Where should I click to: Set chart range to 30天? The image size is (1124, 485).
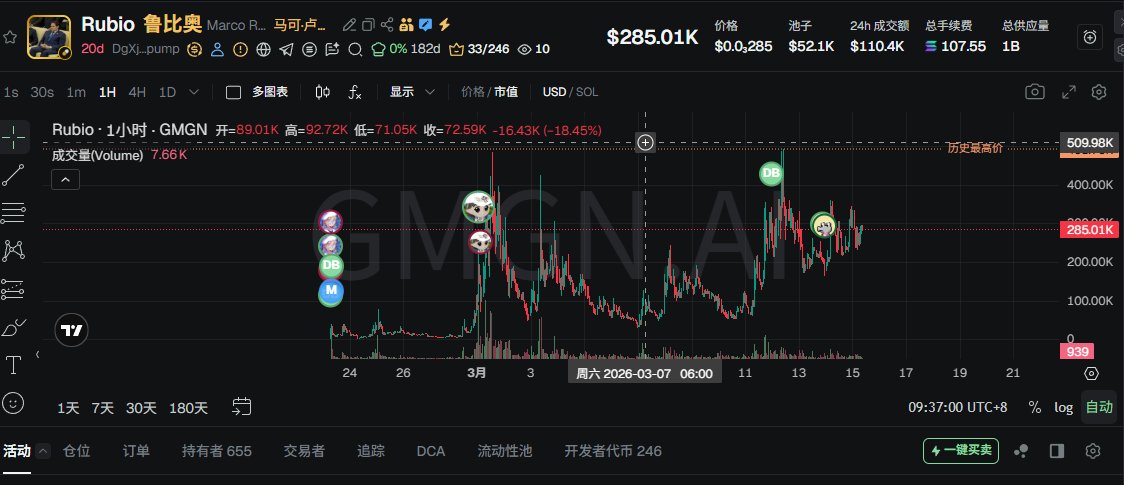pos(141,408)
